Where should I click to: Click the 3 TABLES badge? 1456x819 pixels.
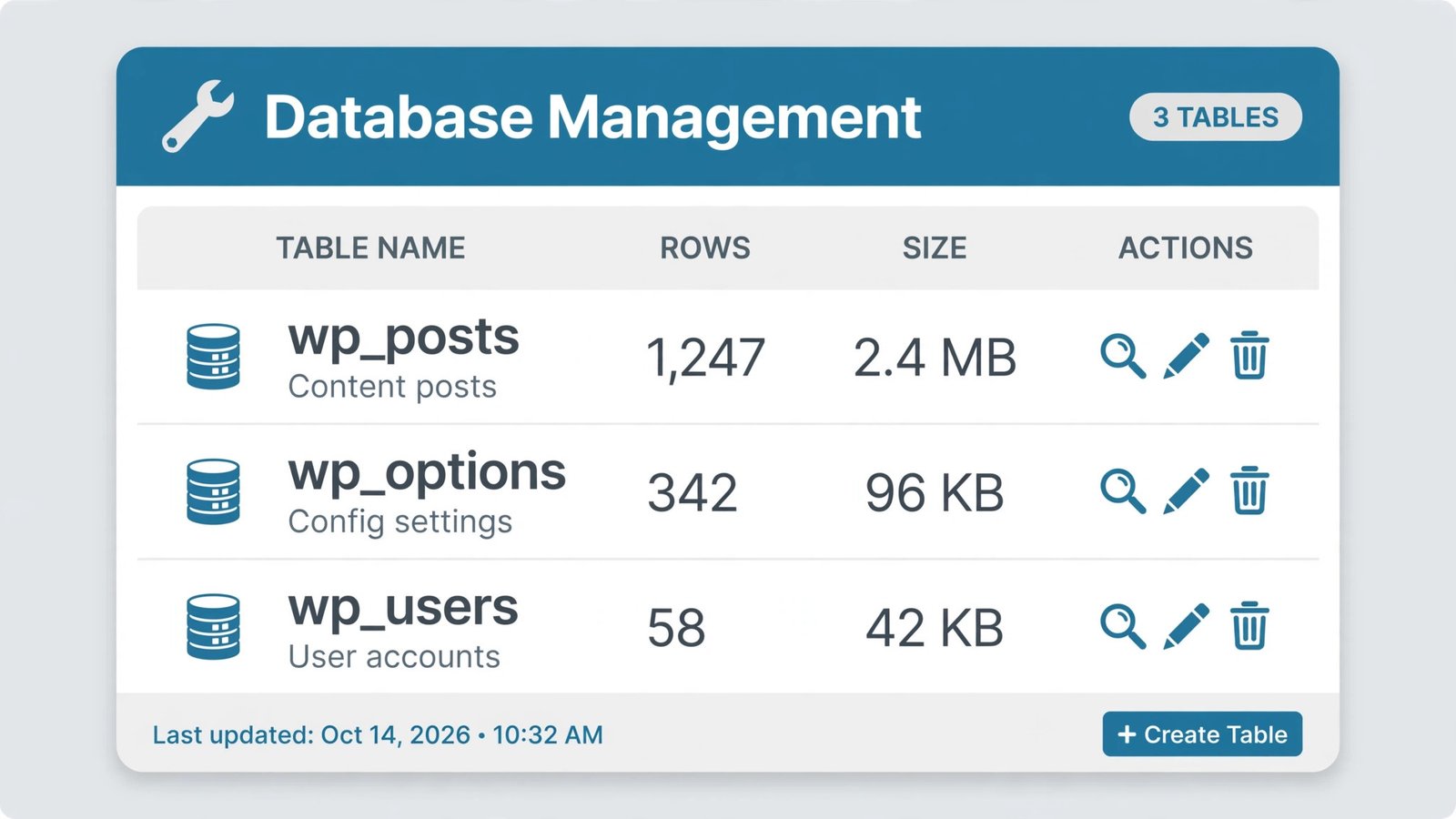pyautogui.click(x=1216, y=117)
